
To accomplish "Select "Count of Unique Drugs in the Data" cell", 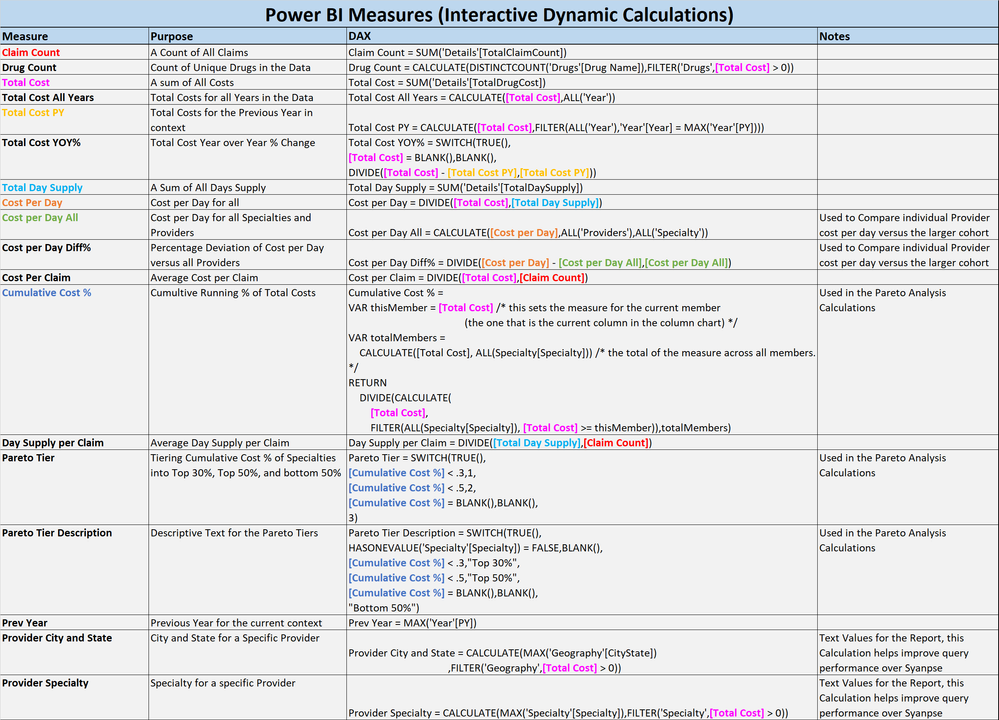I will point(248,68).
